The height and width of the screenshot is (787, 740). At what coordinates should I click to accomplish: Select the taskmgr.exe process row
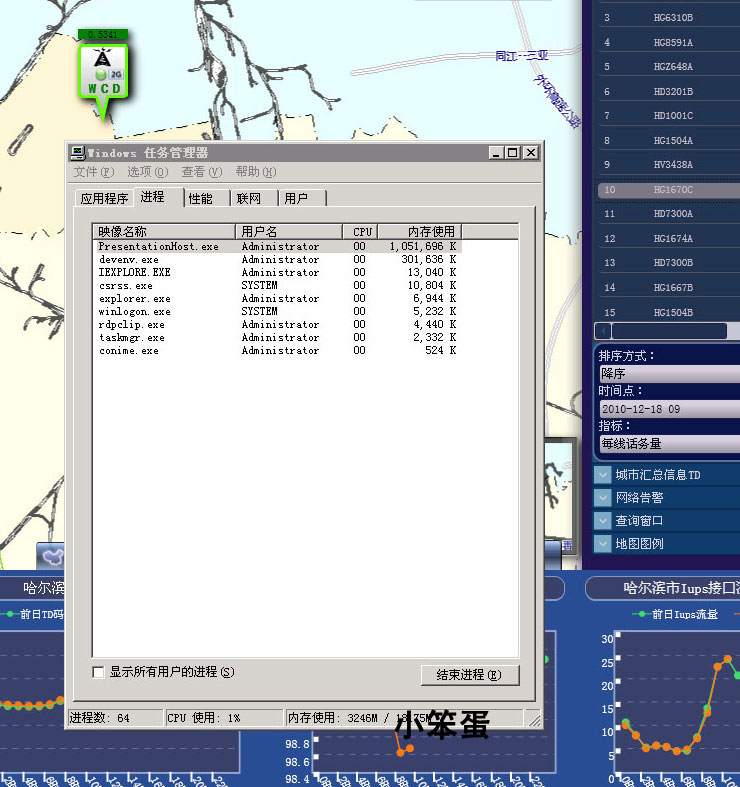click(x=278, y=338)
